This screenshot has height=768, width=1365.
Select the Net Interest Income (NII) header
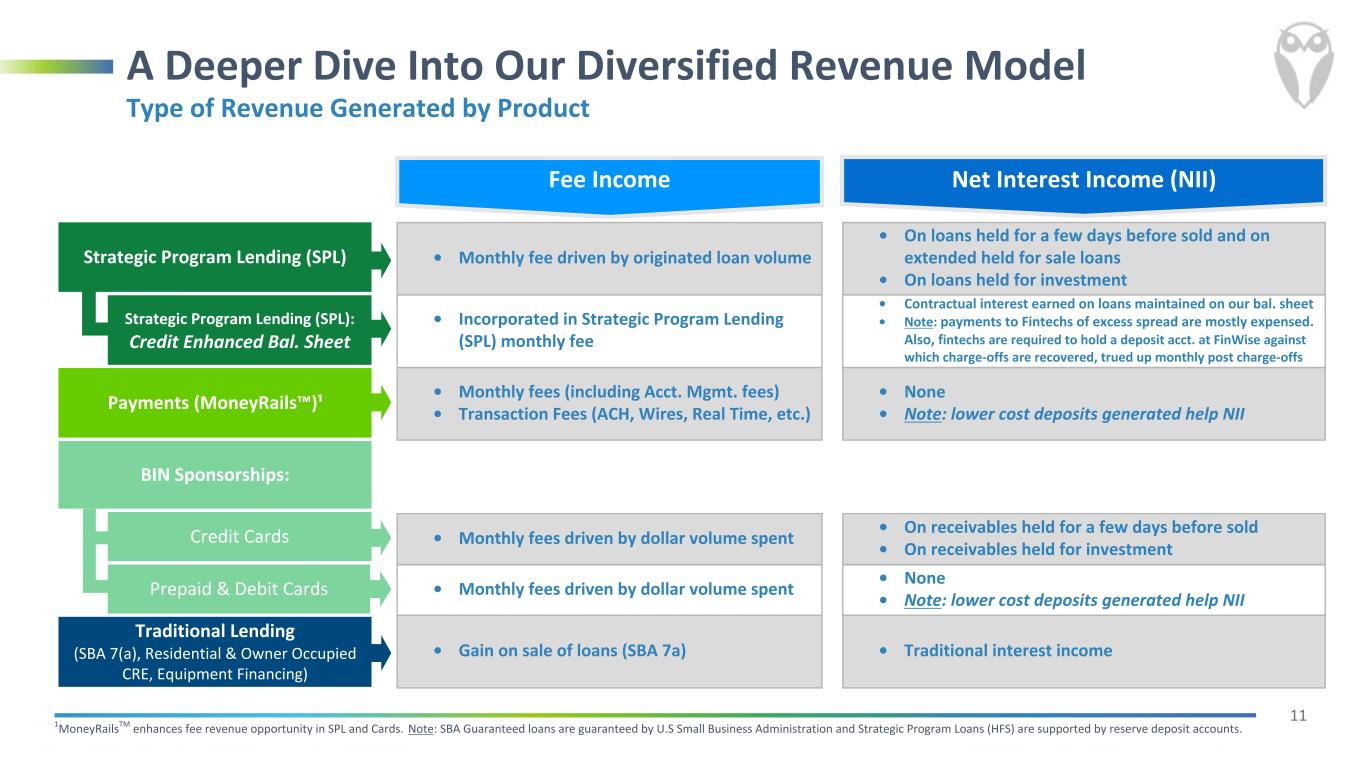1084,180
